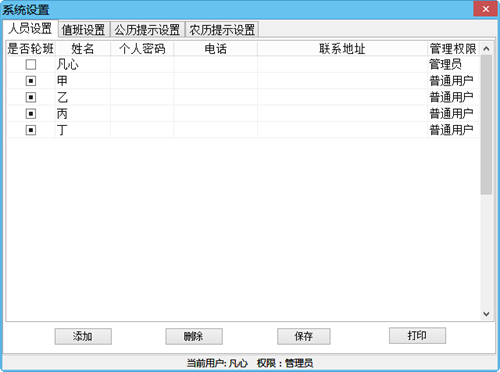This screenshot has width=500, height=372.
Task: Click the 个人密码 column header
Action: pos(142,49)
